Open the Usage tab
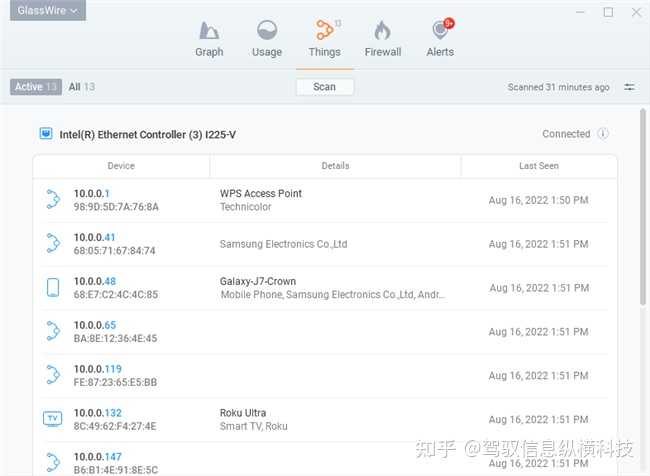 [x=267, y=40]
